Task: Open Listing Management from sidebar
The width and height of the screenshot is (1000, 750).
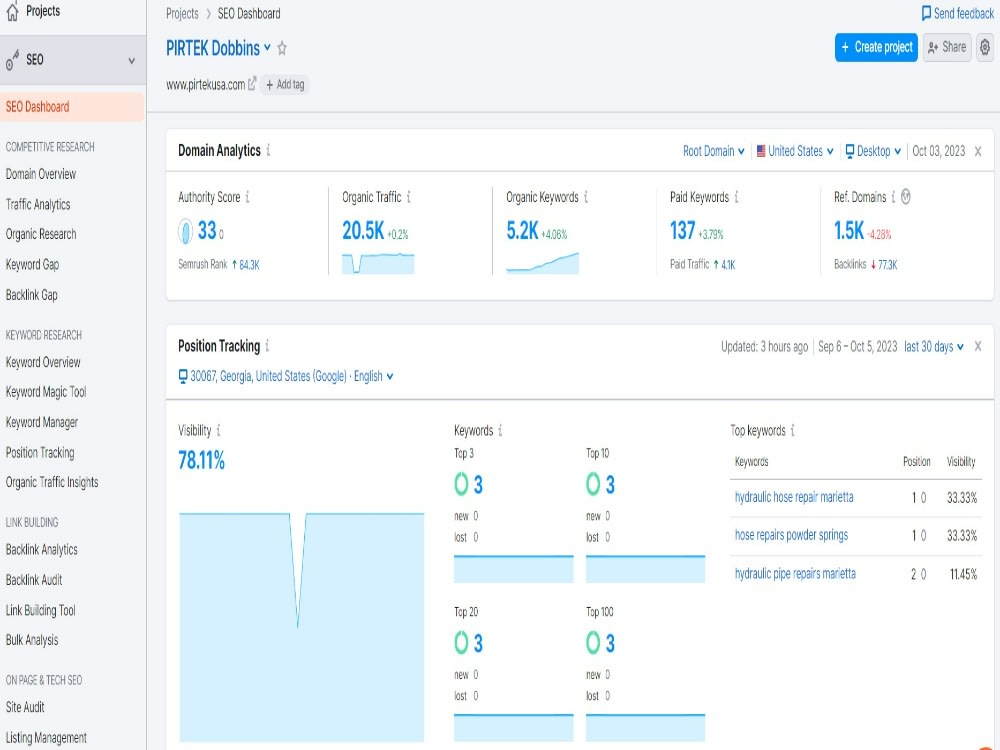Action: pyautogui.click(x=46, y=737)
